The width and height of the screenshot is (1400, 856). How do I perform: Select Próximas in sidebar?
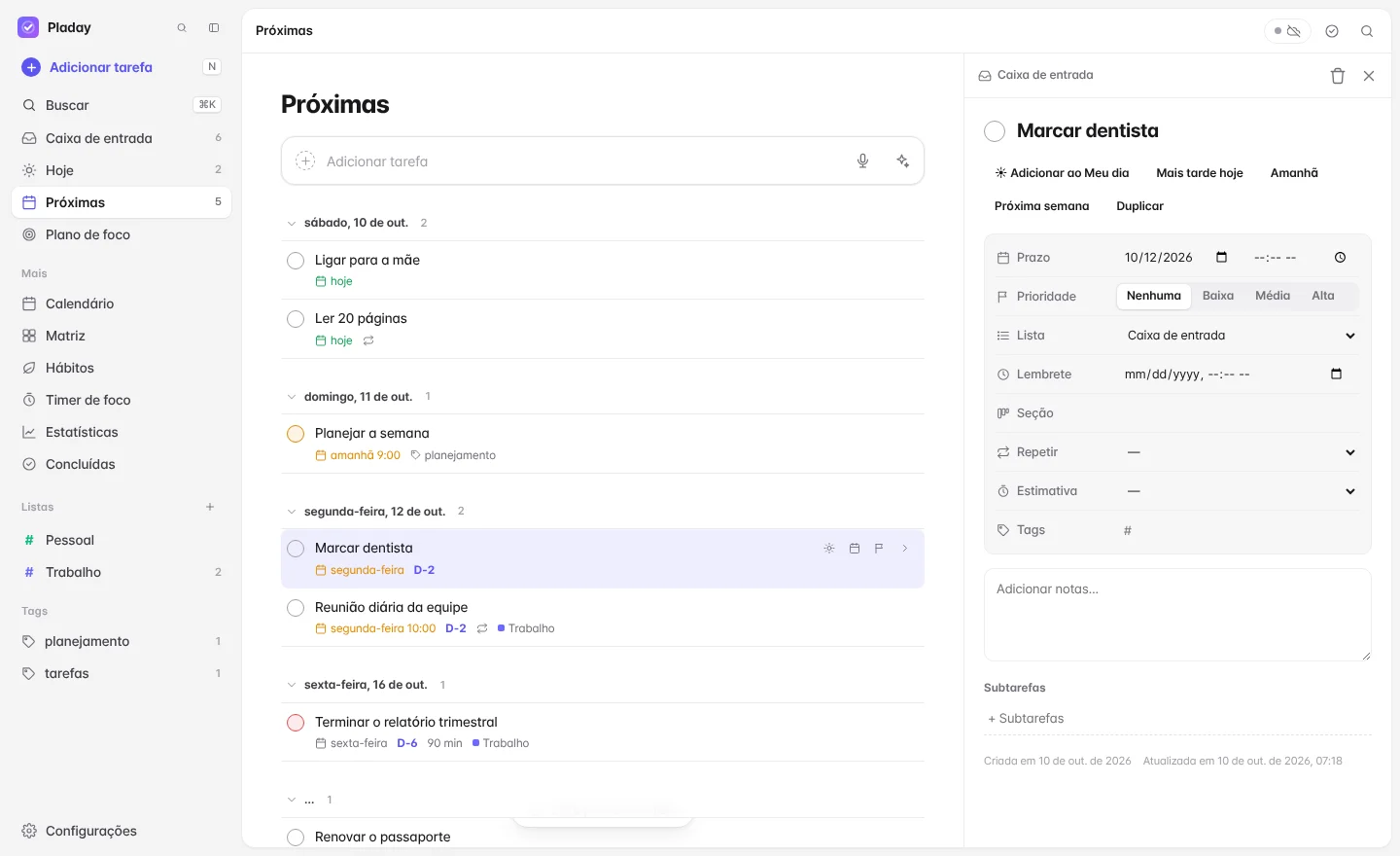pyautogui.click(x=122, y=202)
